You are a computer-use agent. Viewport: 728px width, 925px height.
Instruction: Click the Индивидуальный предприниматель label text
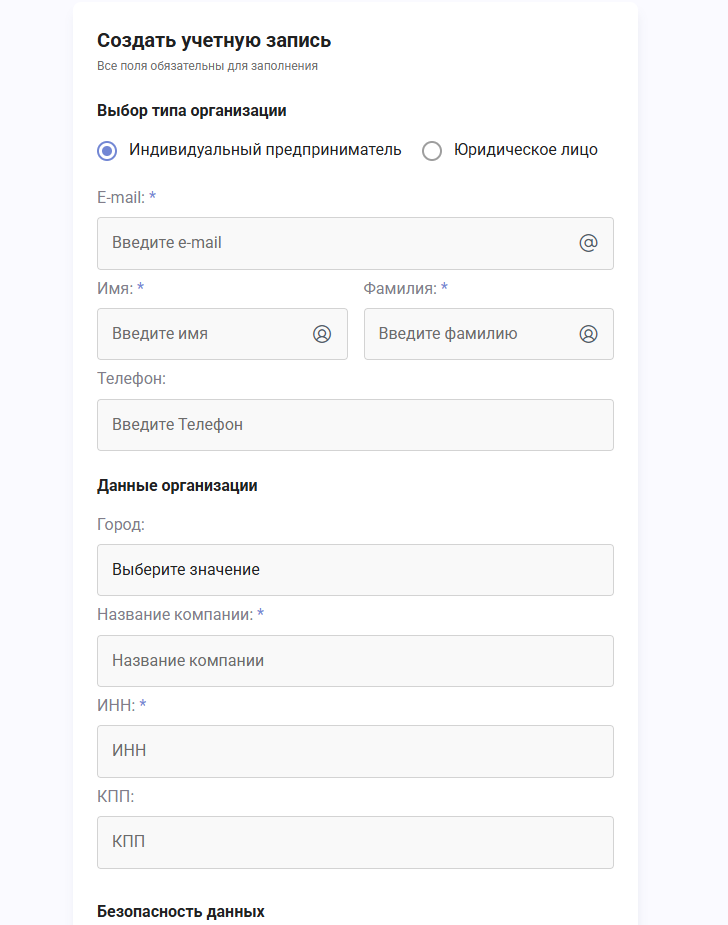[265, 150]
